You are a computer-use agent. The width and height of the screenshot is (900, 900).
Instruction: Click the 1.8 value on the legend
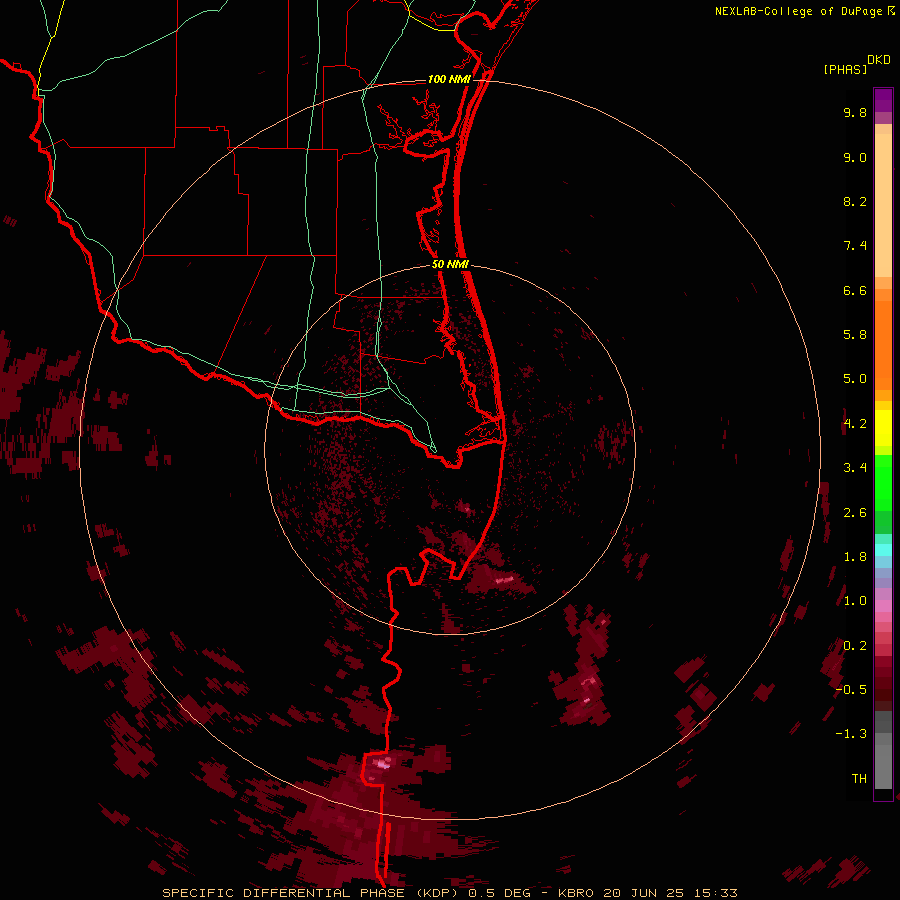pyautogui.click(x=855, y=557)
